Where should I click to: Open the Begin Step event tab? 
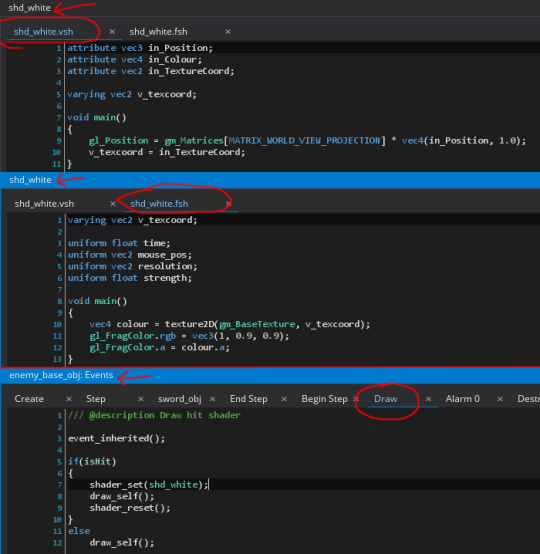[x=324, y=399]
